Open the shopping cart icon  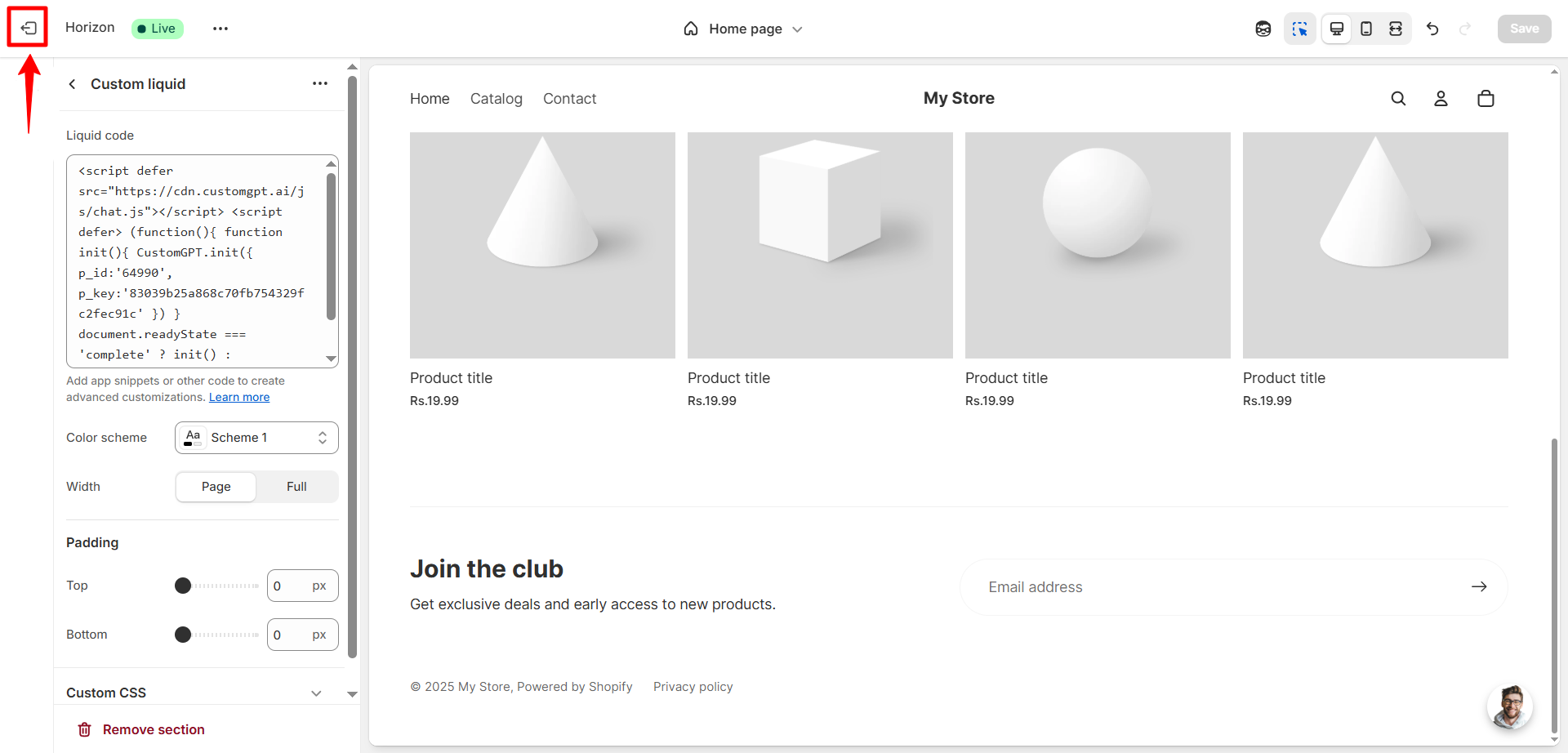pyautogui.click(x=1486, y=99)
